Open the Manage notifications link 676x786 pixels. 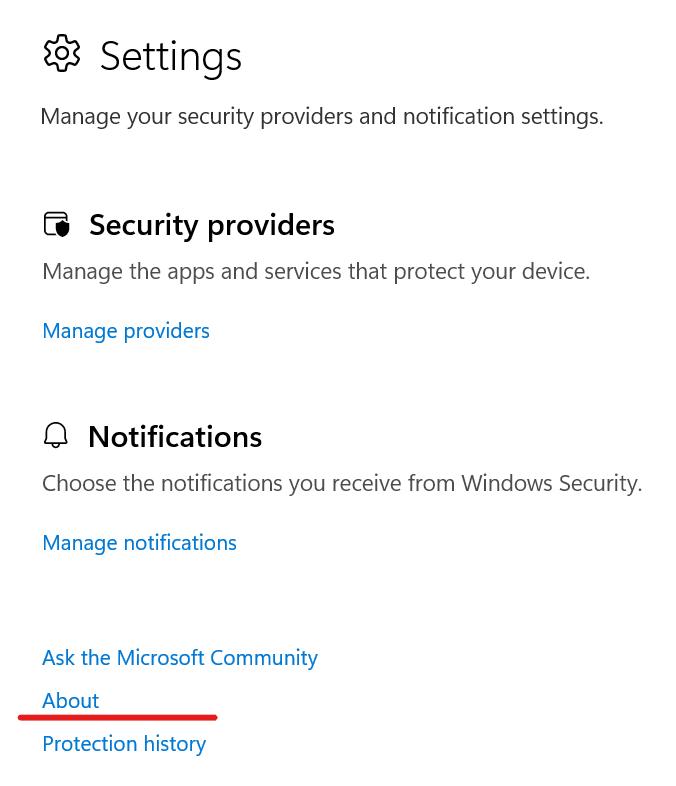tap(139, 543)
